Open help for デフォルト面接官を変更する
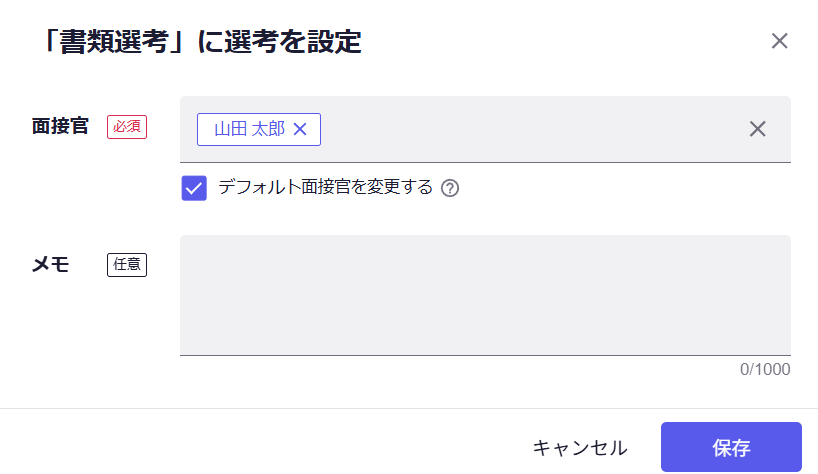Image resolution: width=818 pixels, height=474 pixels. [450, 188]
